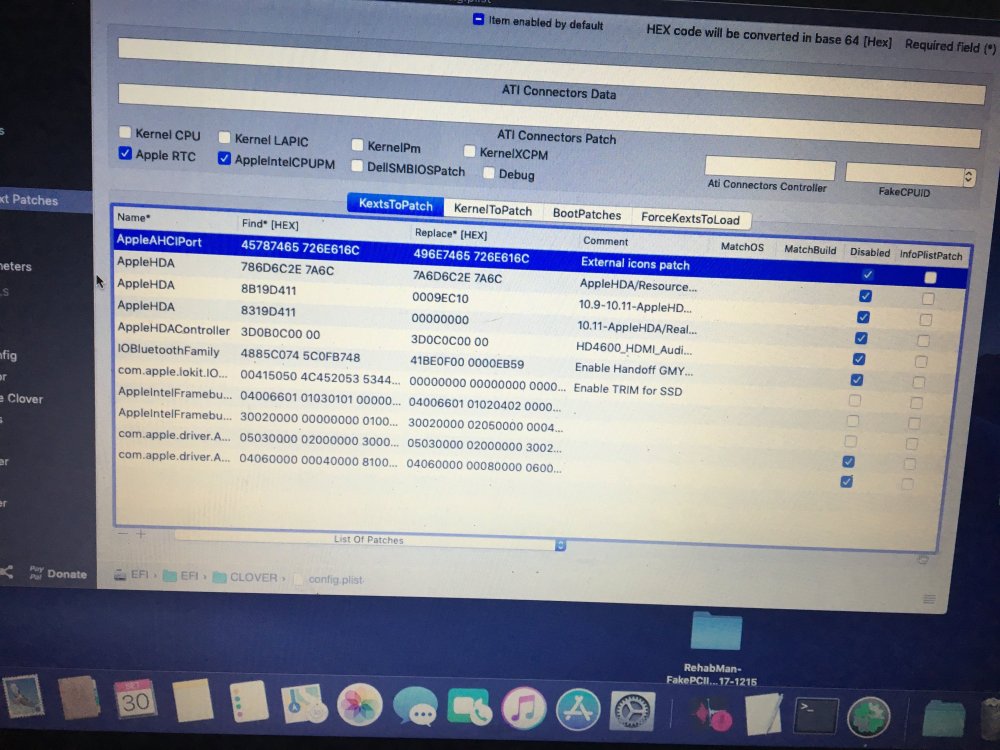
Task: Click the Disabled column header
Action: (x=869, y=252)
